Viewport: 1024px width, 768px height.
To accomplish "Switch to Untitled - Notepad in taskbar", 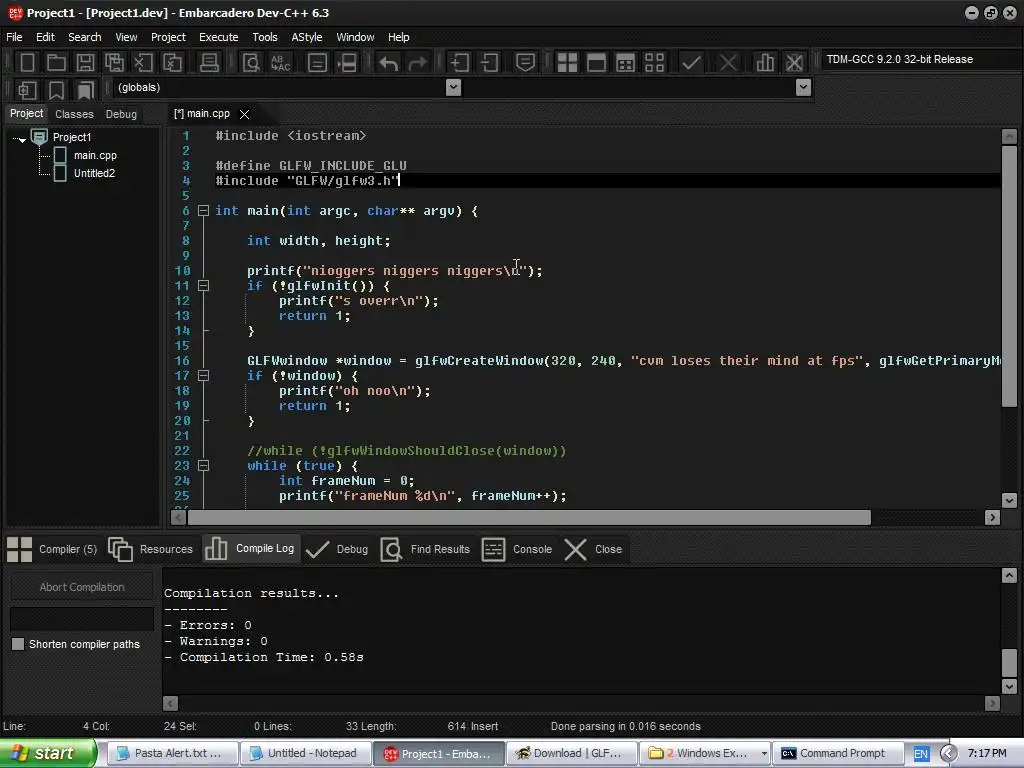I will tap(306, 754).
